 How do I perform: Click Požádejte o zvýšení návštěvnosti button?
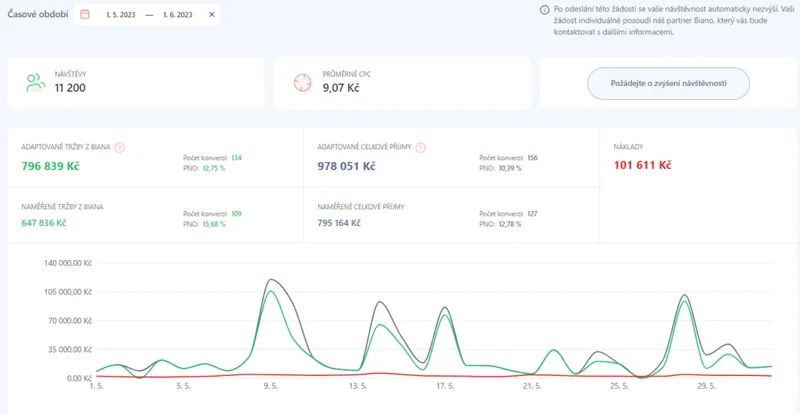coord(668,83)
